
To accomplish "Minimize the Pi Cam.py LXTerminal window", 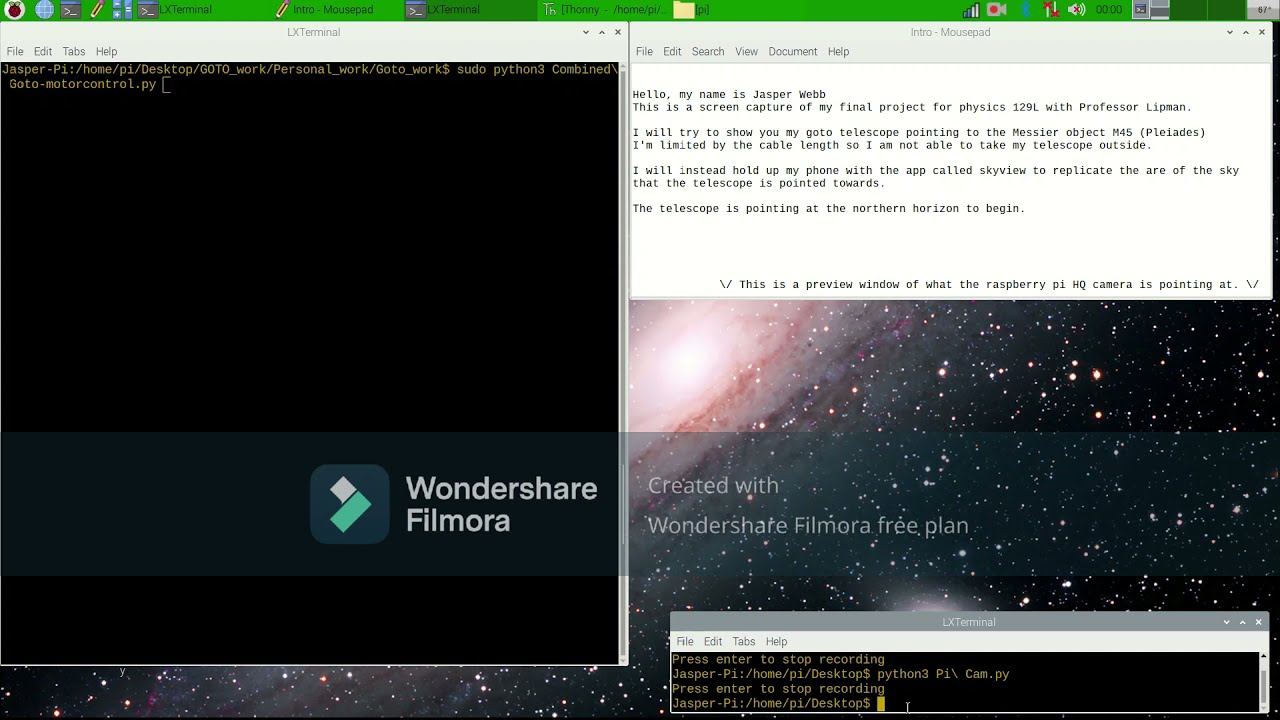I will (1227, 622).
